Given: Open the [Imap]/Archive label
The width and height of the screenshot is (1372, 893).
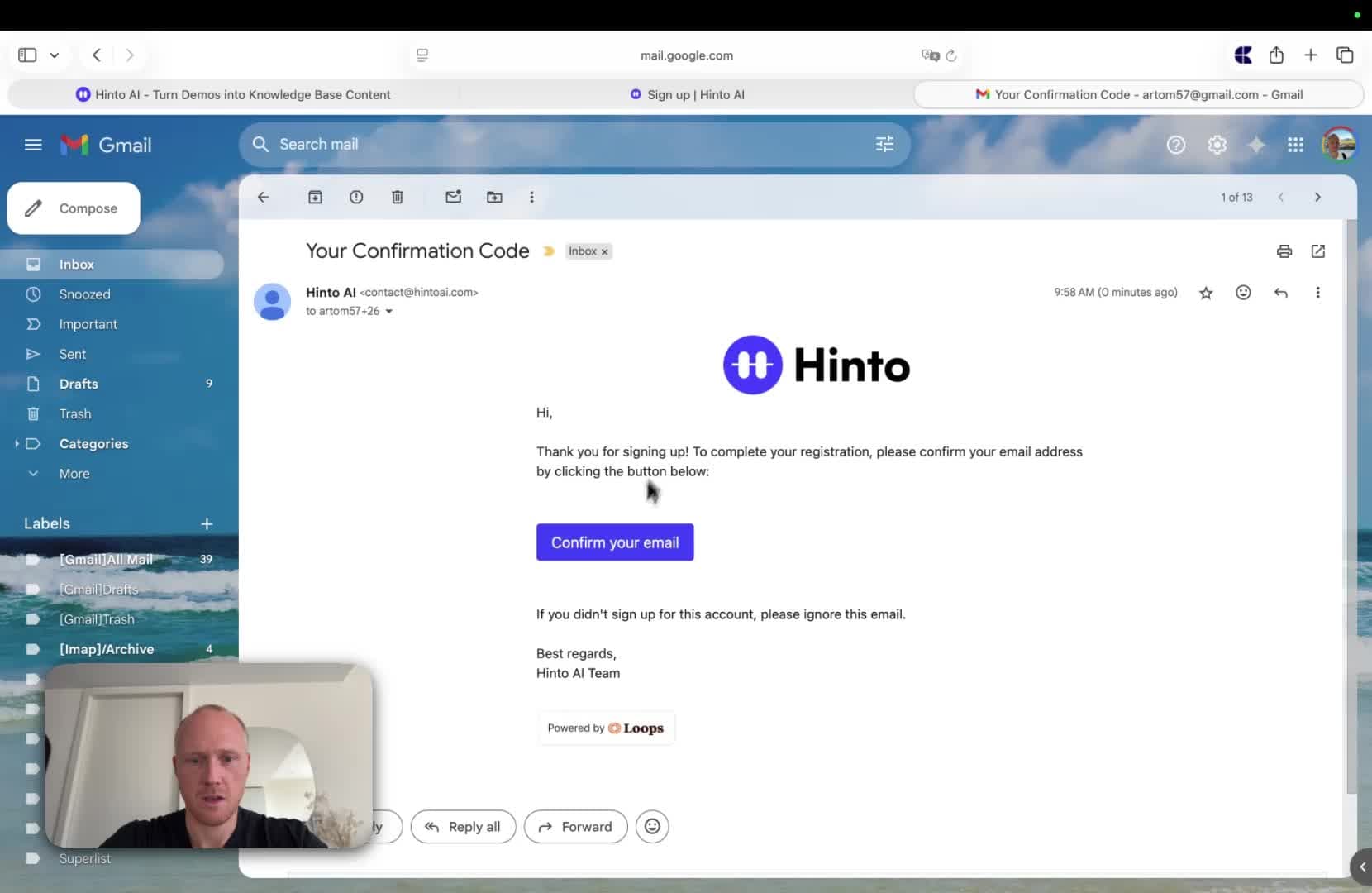Looking at the screenshot, I should [x=112, y=649].
